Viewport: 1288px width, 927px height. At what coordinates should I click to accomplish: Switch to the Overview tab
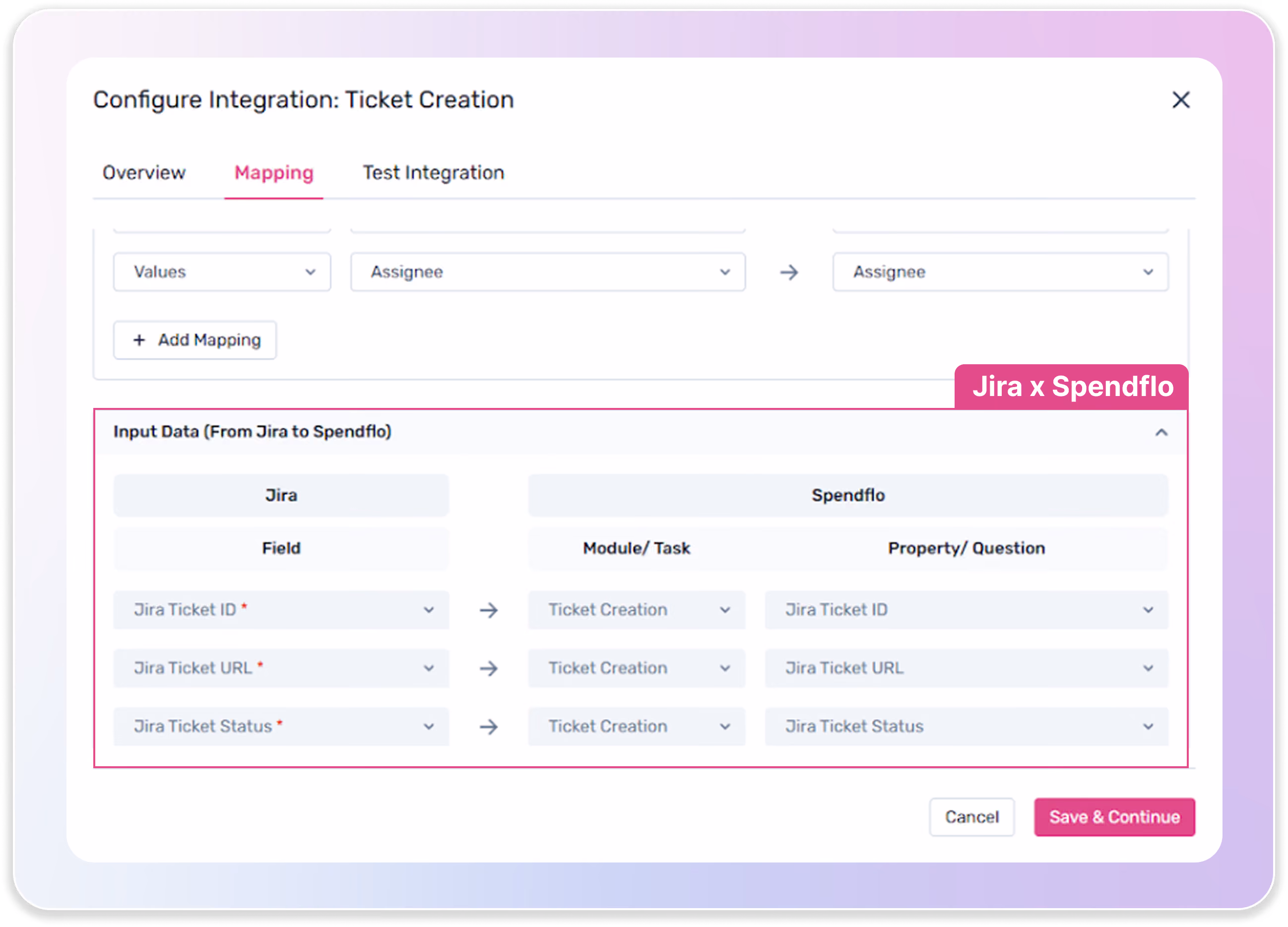pos(144,173)
